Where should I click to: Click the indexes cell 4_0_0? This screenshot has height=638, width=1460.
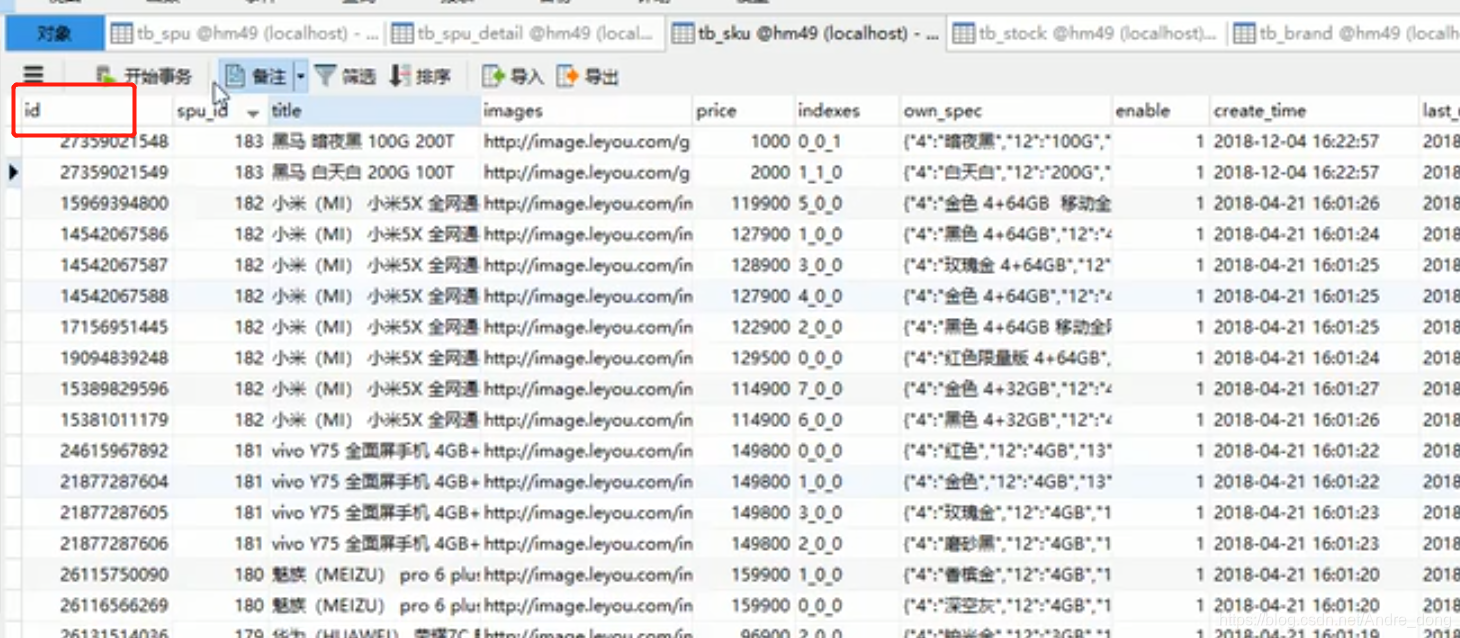tap(846, 296)
